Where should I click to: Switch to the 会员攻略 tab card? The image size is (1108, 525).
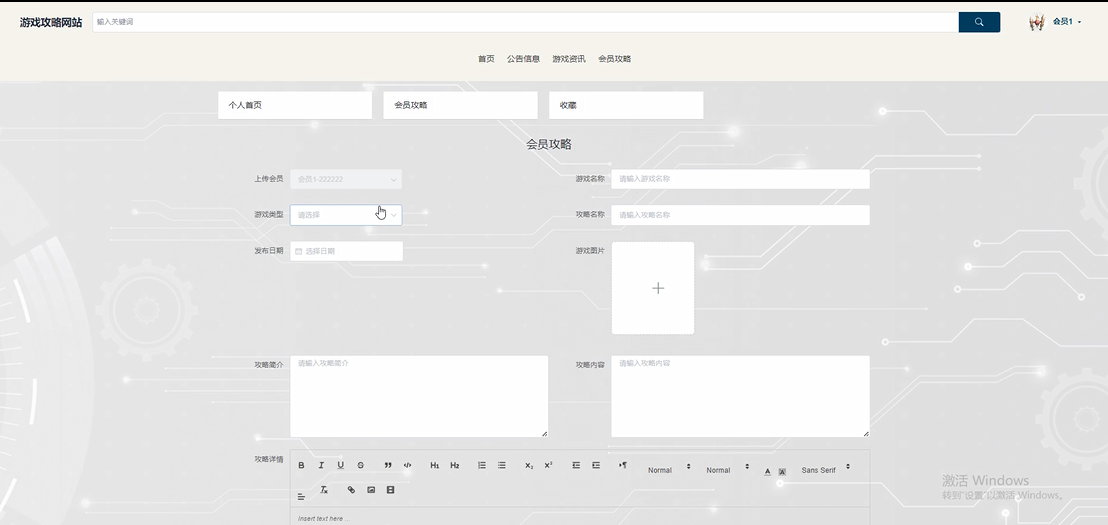pos(461,105)
